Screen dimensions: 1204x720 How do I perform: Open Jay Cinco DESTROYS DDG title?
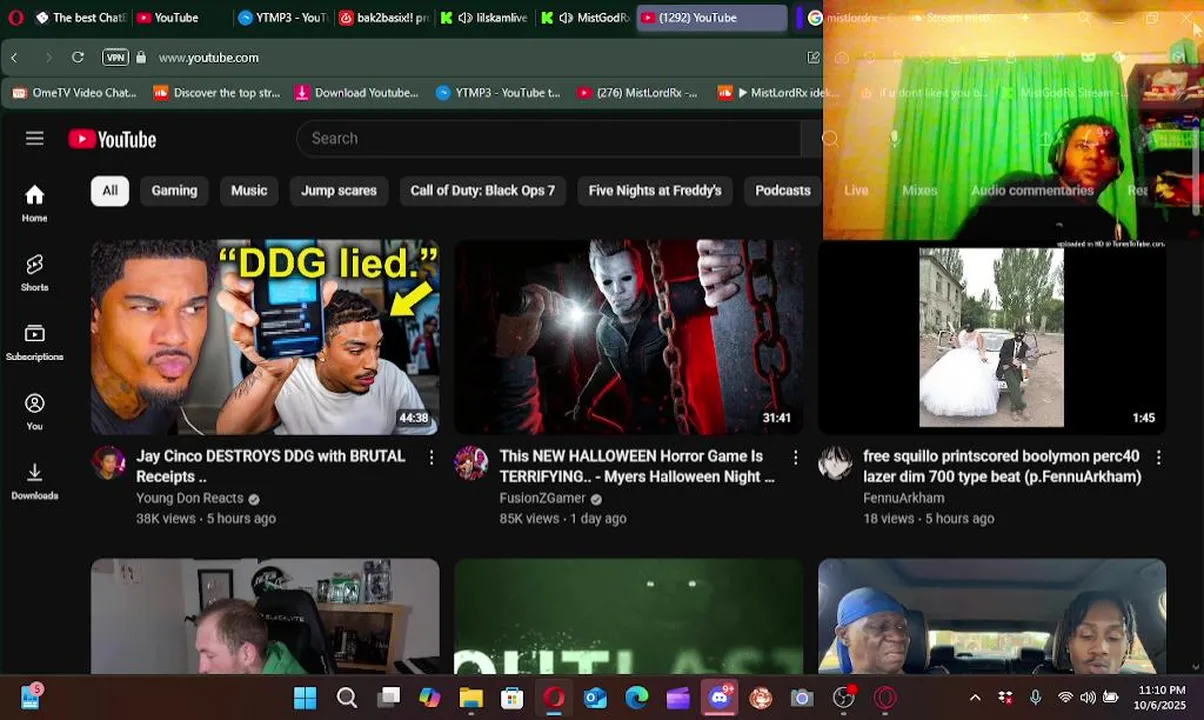[x=271, y=466]
